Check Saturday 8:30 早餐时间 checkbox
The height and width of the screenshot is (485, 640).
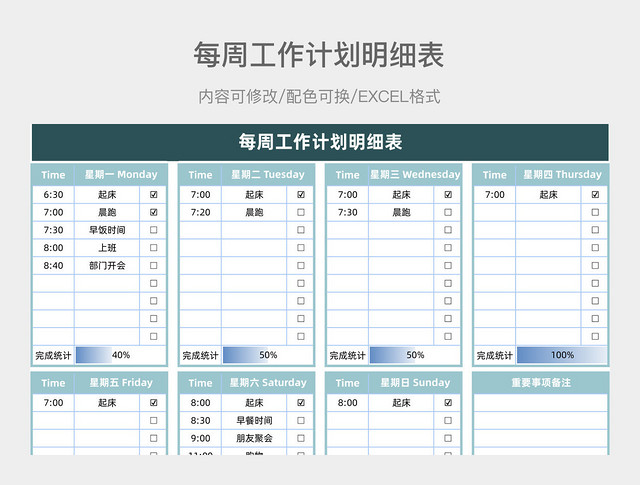pyautogui.click(x=301, y=420)
